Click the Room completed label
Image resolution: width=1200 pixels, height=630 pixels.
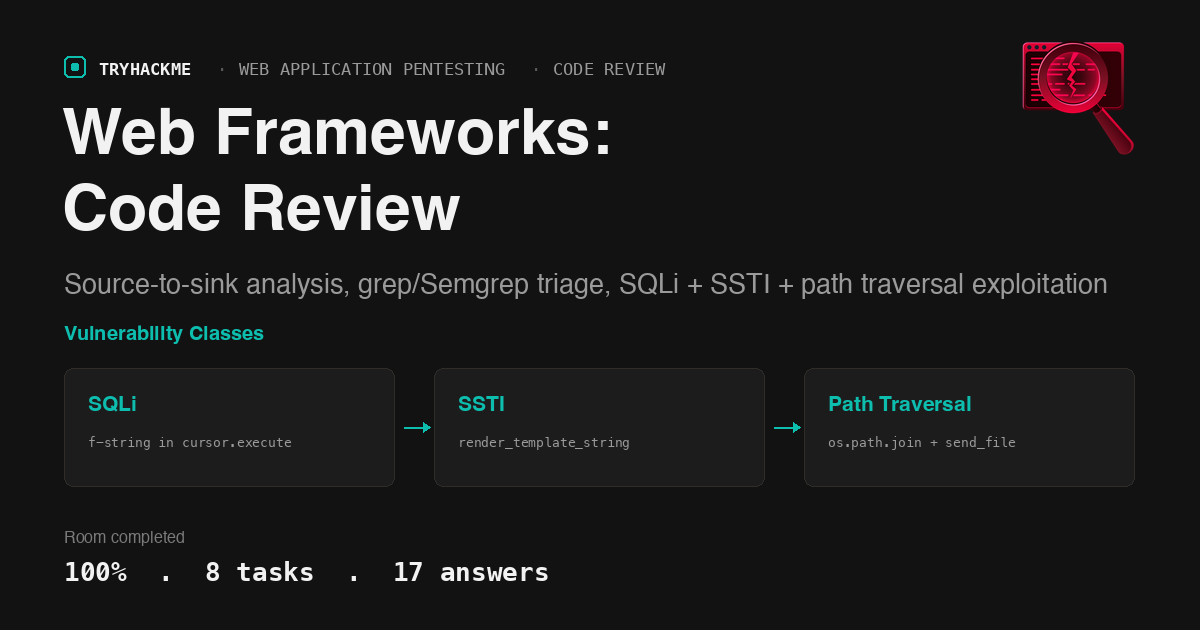coord(124,537)
